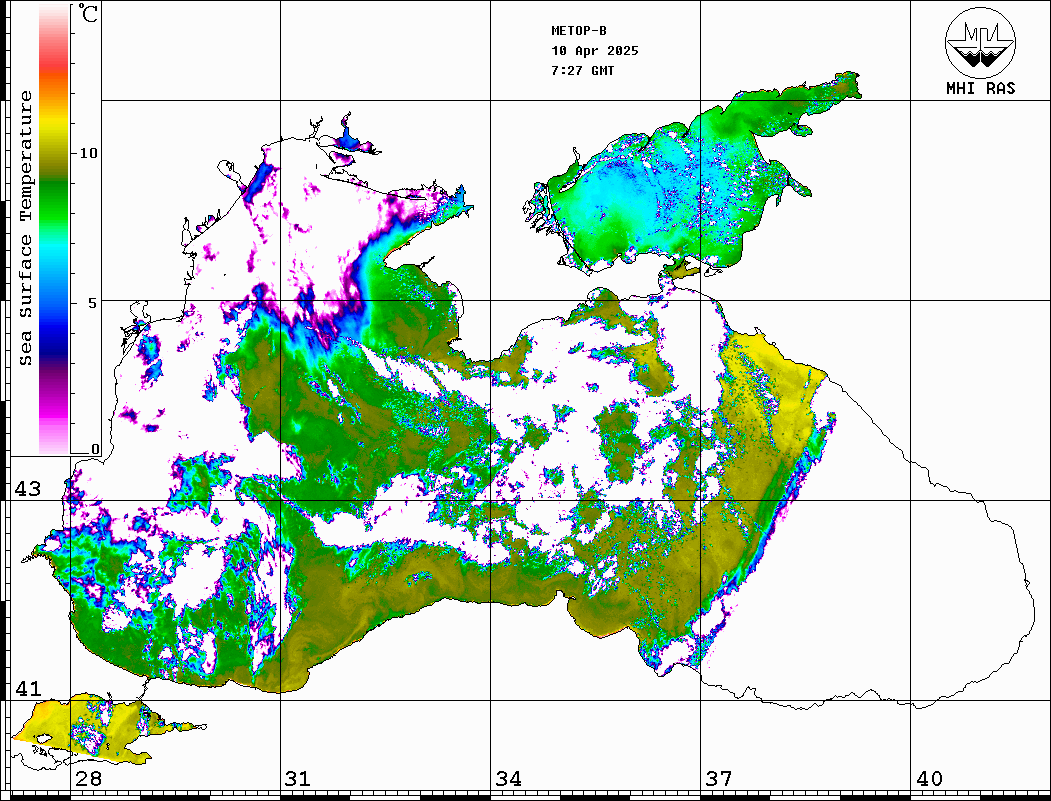Click longitude label '37'

pos(719,779)
